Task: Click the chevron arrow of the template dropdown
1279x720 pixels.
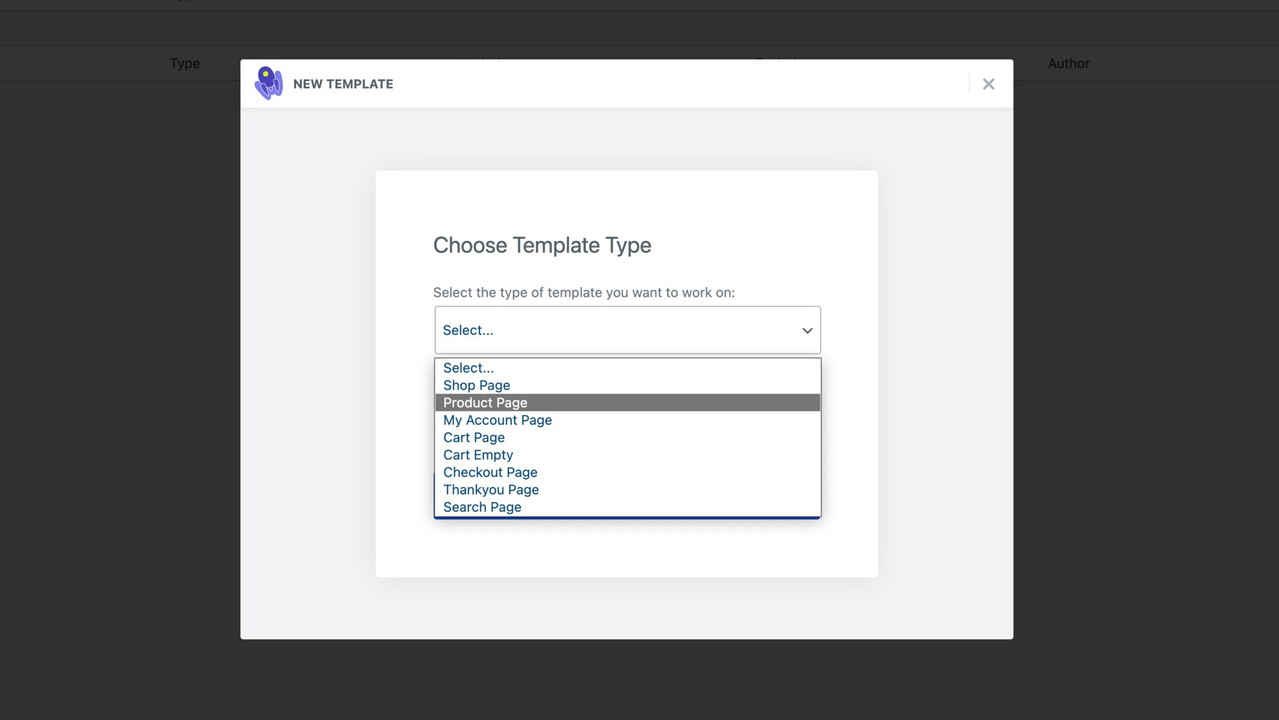Action: (x=807, y=331)
